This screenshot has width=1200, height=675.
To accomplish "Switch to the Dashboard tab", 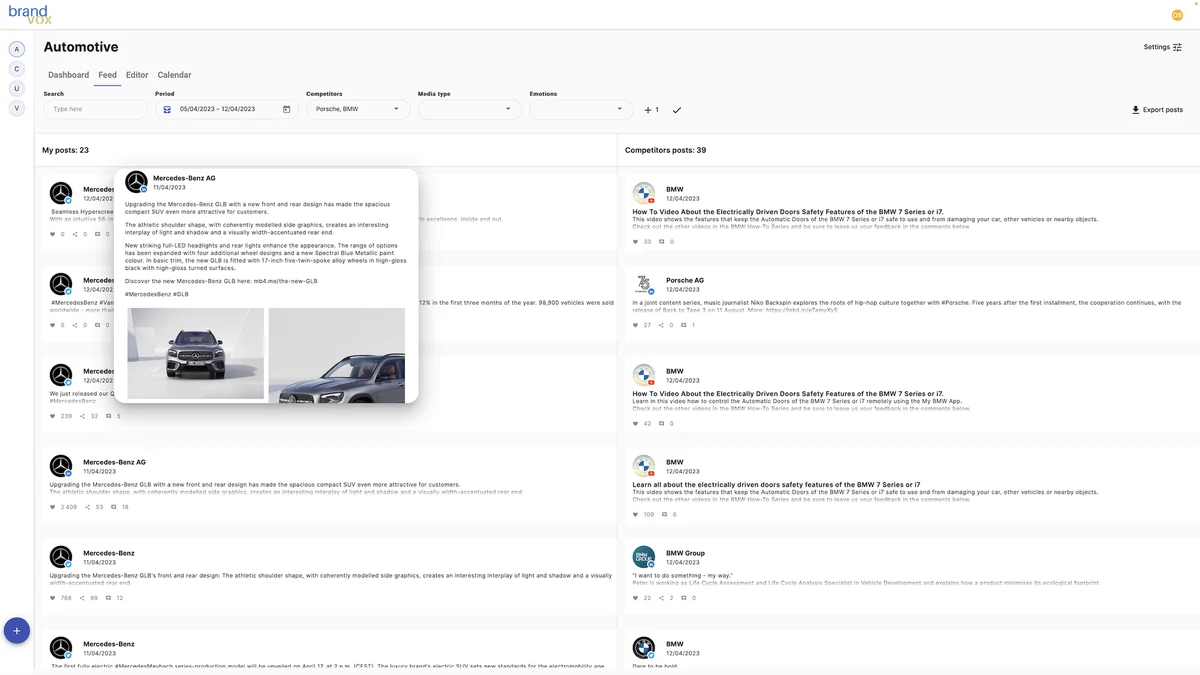I will click(x=68, y=75).
